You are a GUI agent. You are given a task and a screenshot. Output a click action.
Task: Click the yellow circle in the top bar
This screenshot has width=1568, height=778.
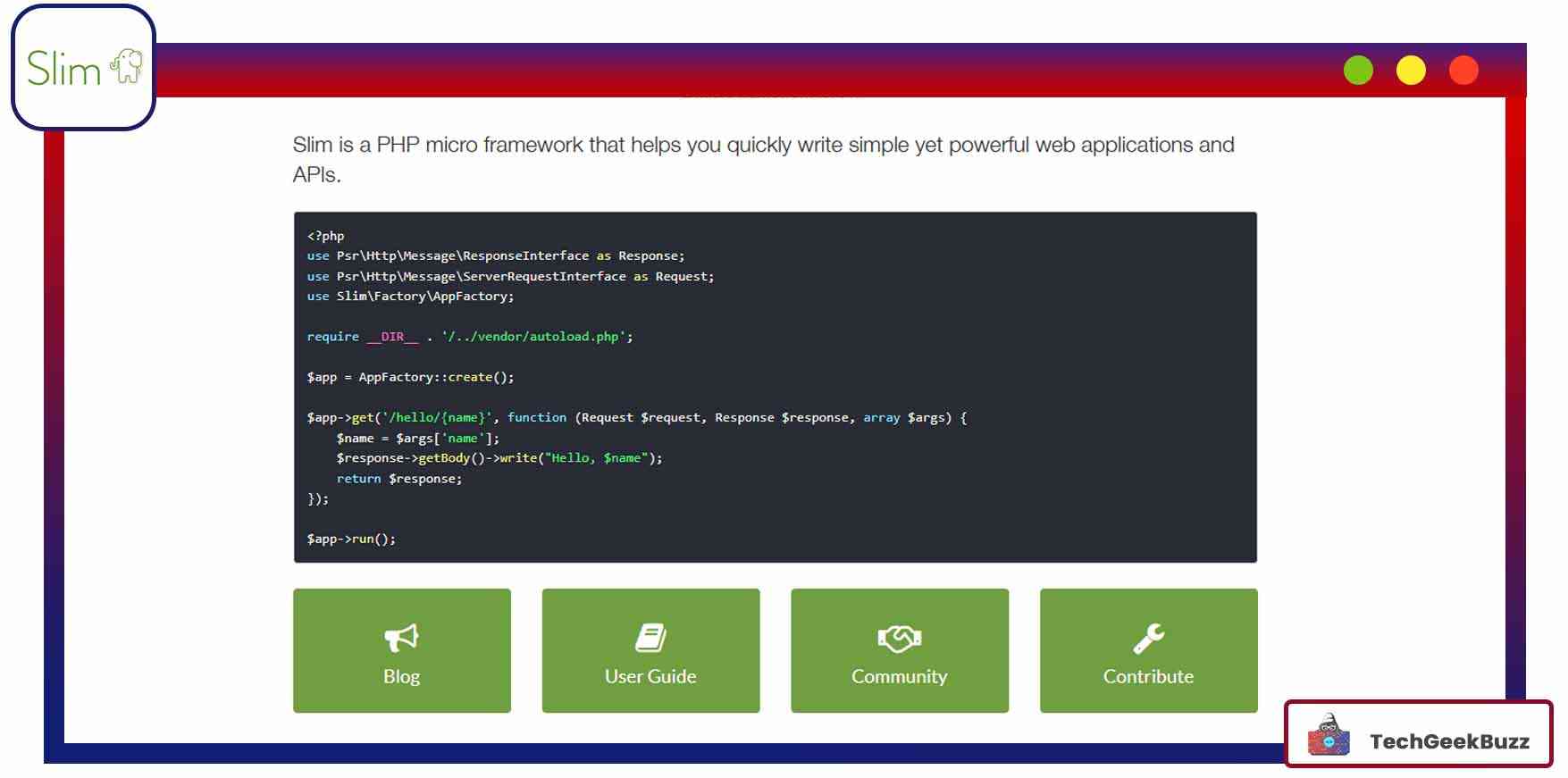coord(1411,71)
